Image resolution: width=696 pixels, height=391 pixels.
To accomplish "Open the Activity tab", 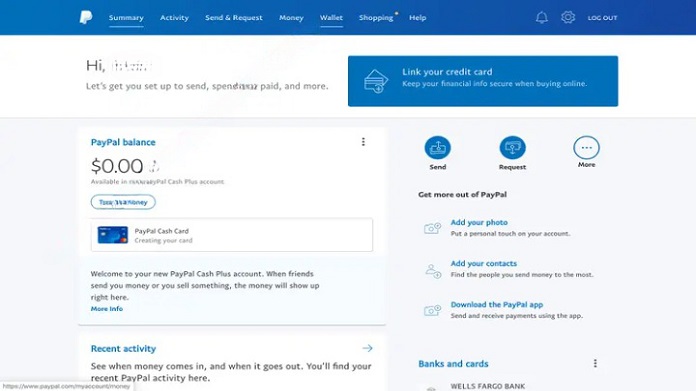I will pyautogui.click(x=174, y=18).
